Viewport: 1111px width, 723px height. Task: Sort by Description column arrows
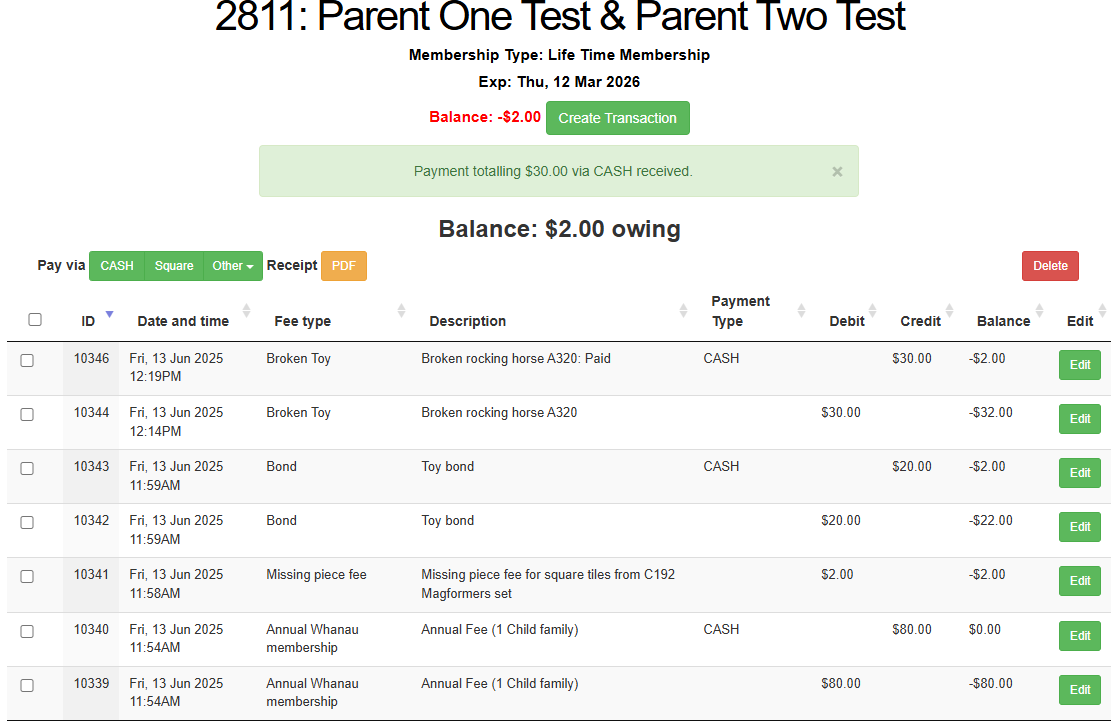[683, 310]
